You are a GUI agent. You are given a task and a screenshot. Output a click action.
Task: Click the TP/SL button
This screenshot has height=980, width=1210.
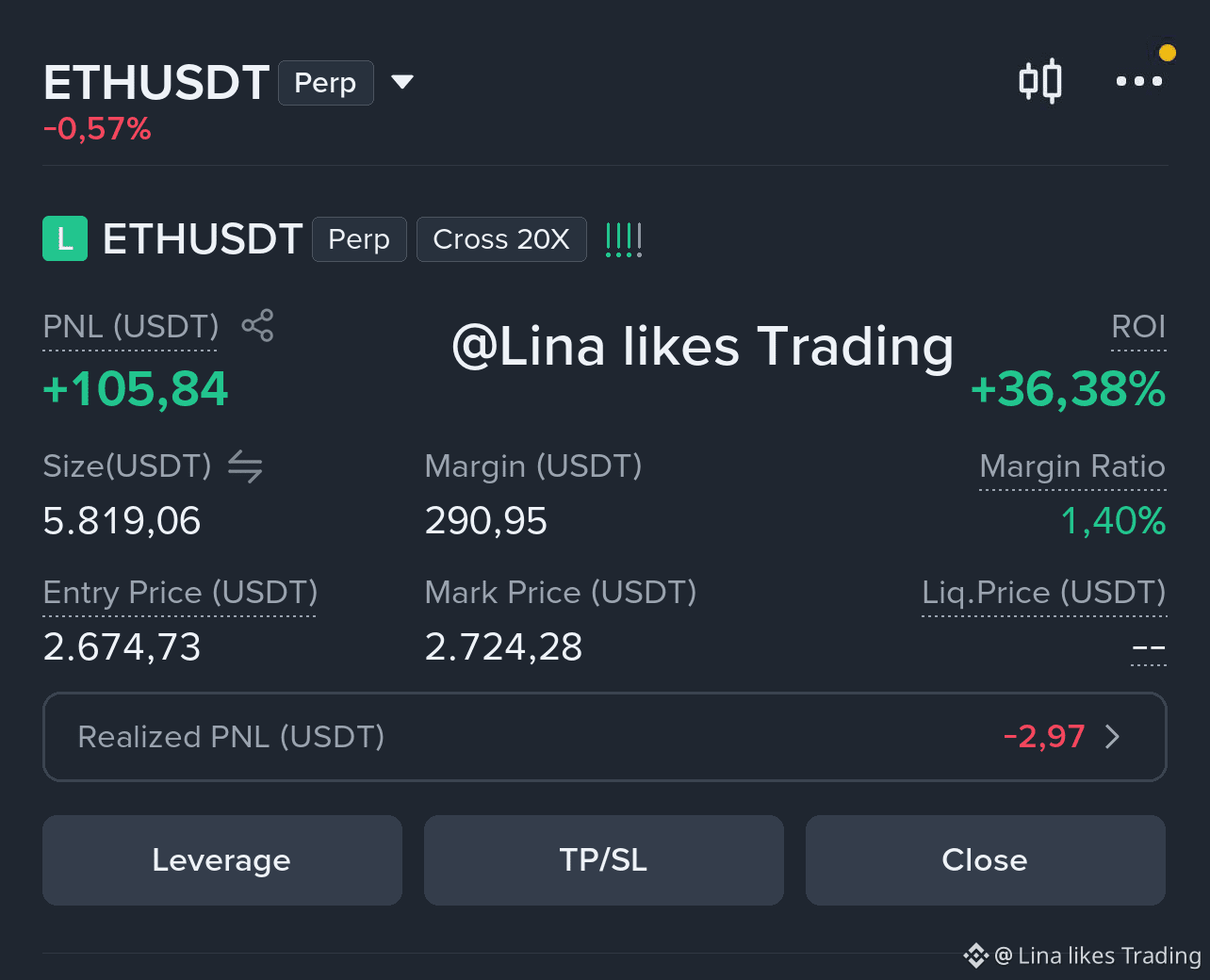pos(604,860)
